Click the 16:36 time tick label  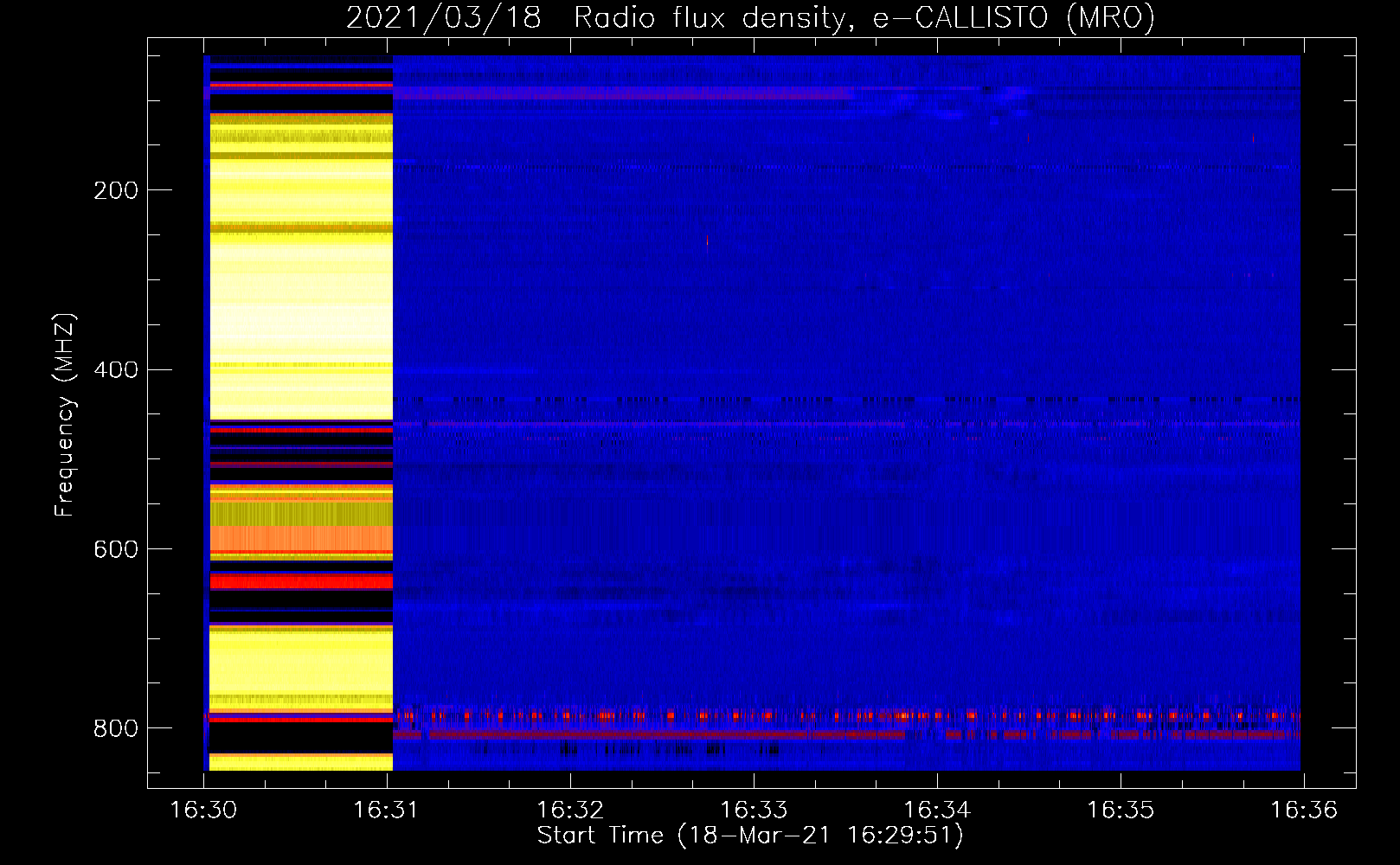pyautogui.click(x=1304, y=810)
